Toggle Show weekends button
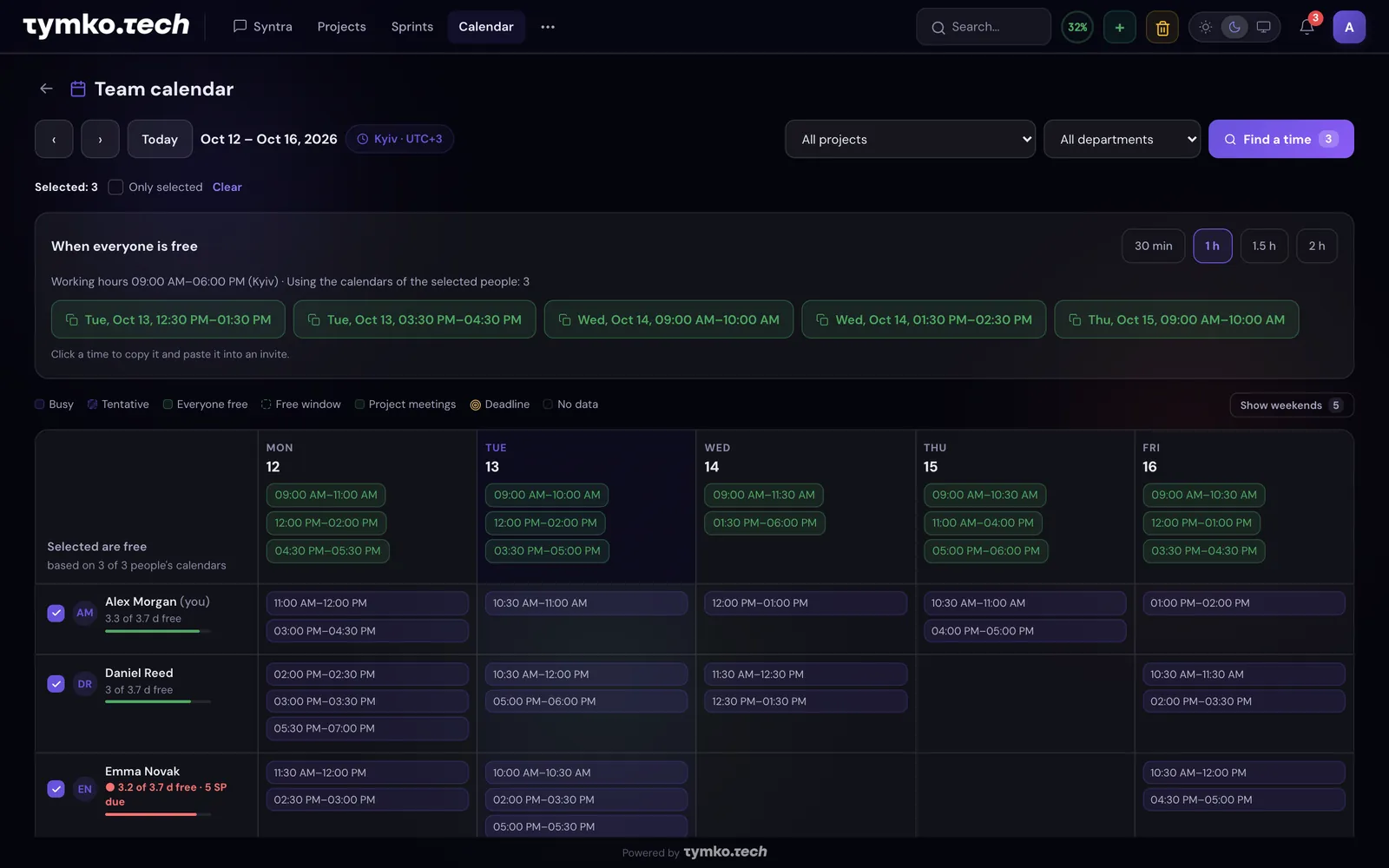 pyautogui.click(x=1292, y=405)
